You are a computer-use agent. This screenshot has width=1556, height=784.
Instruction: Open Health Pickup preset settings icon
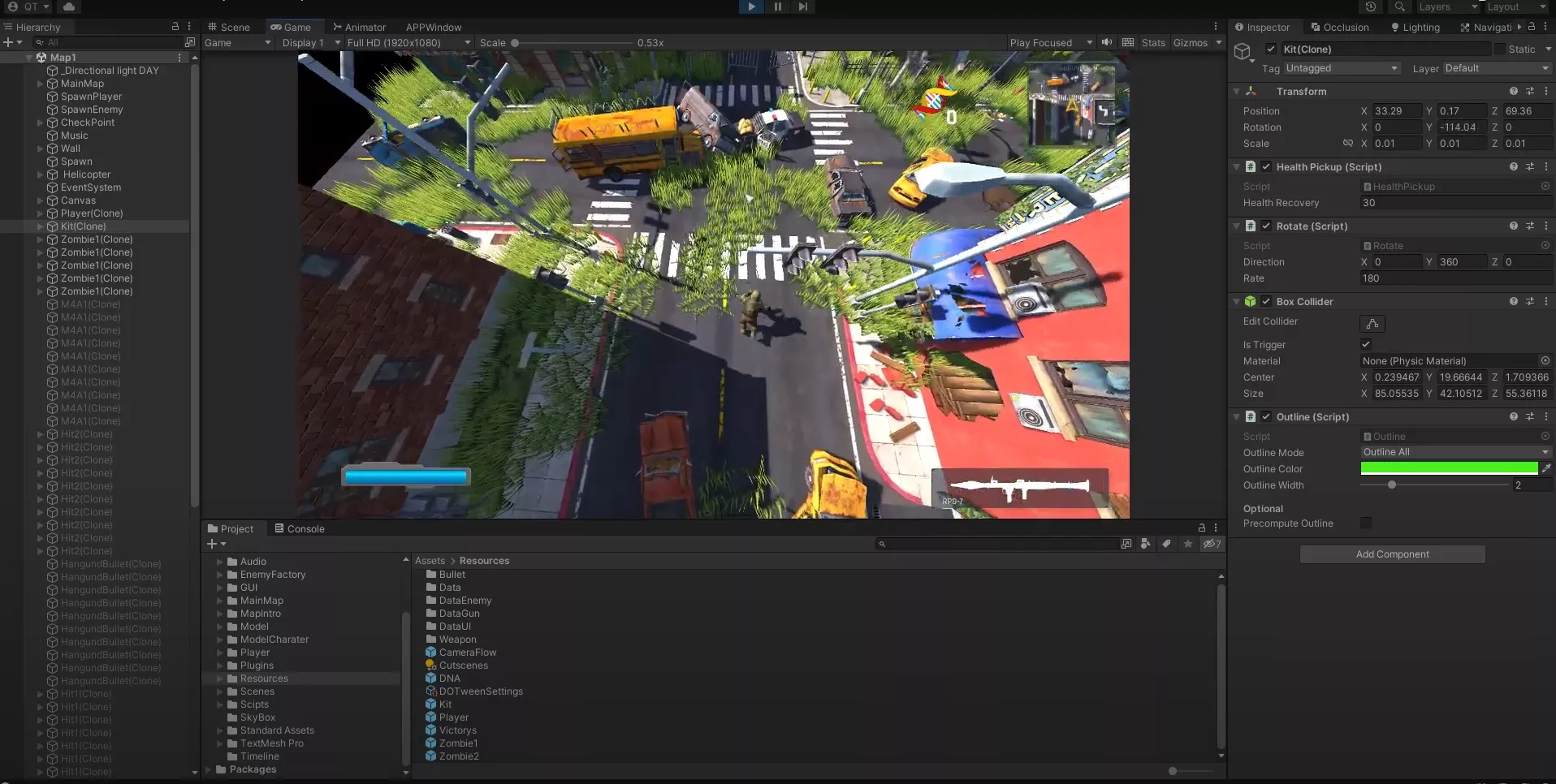pos(1529,166)
